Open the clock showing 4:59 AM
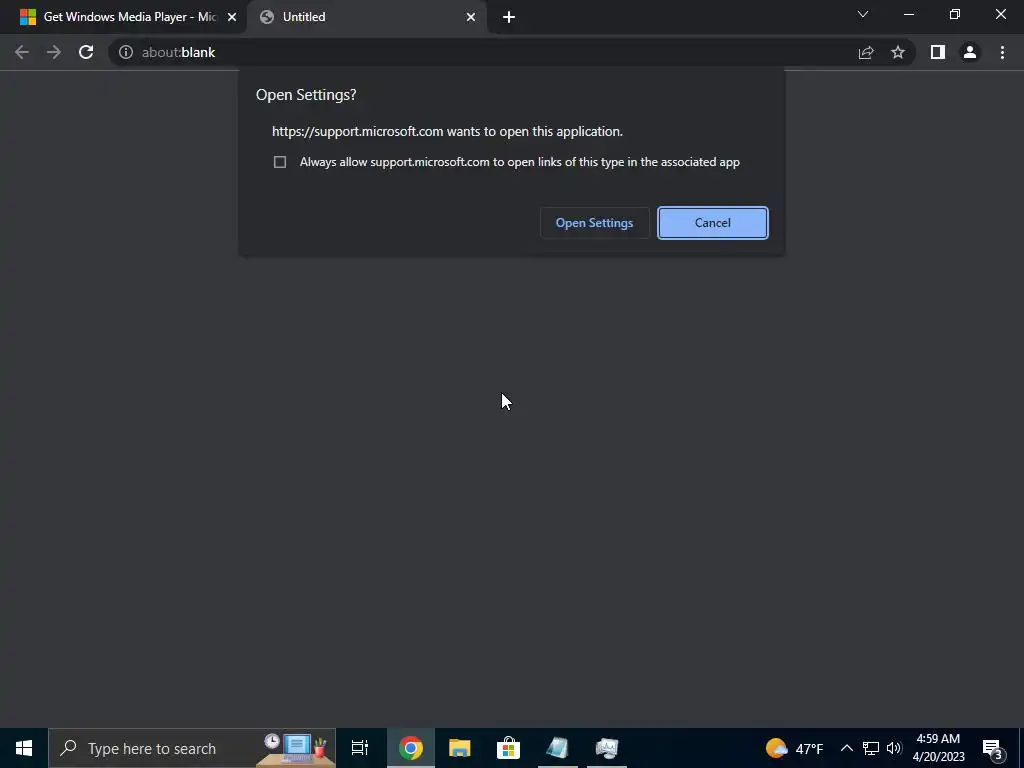The image size is (1024, 768). 938,748
